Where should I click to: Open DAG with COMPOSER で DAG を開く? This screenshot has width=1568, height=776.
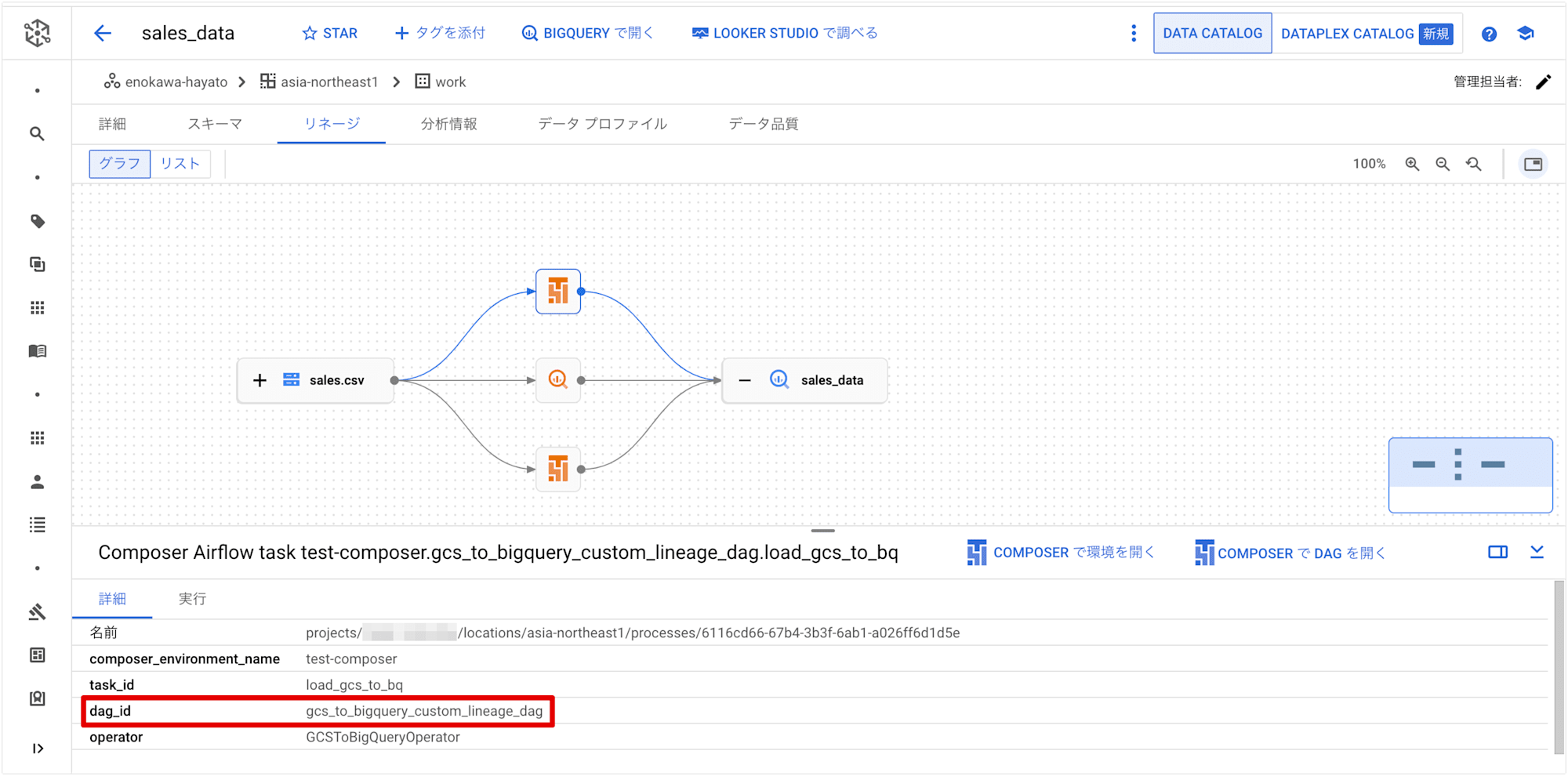(x=1290, y=553)
